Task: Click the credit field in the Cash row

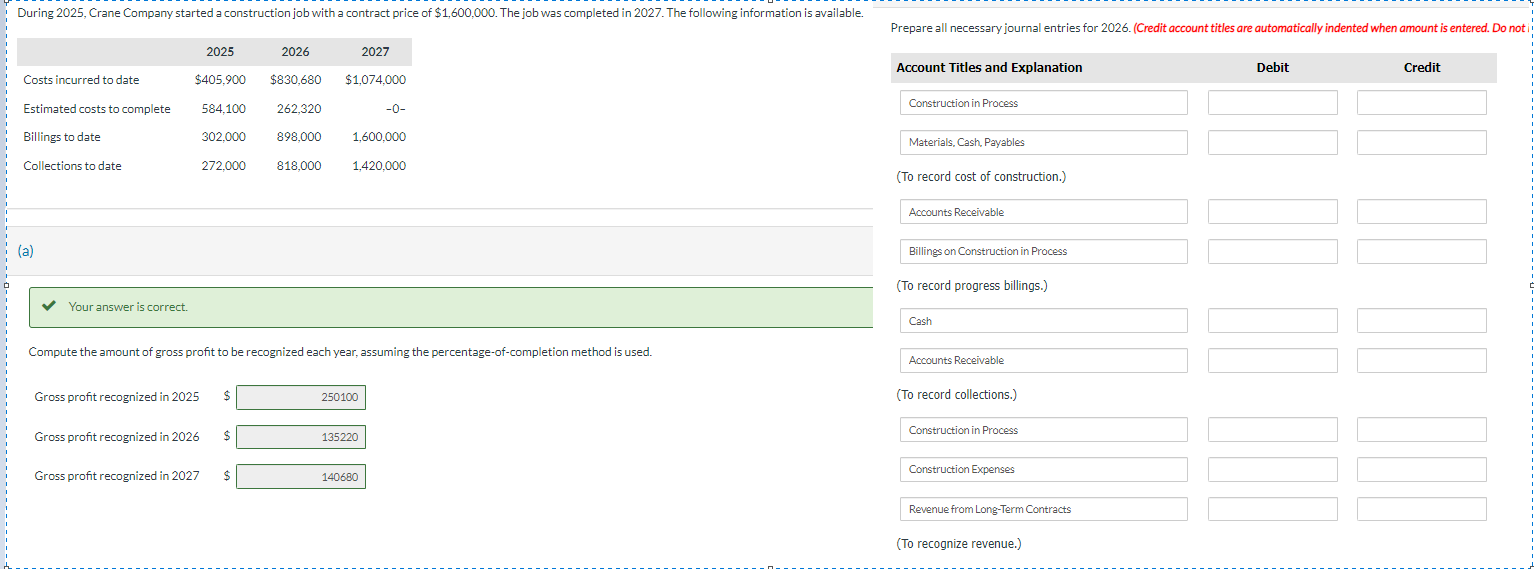Action: pos(1421,321)
